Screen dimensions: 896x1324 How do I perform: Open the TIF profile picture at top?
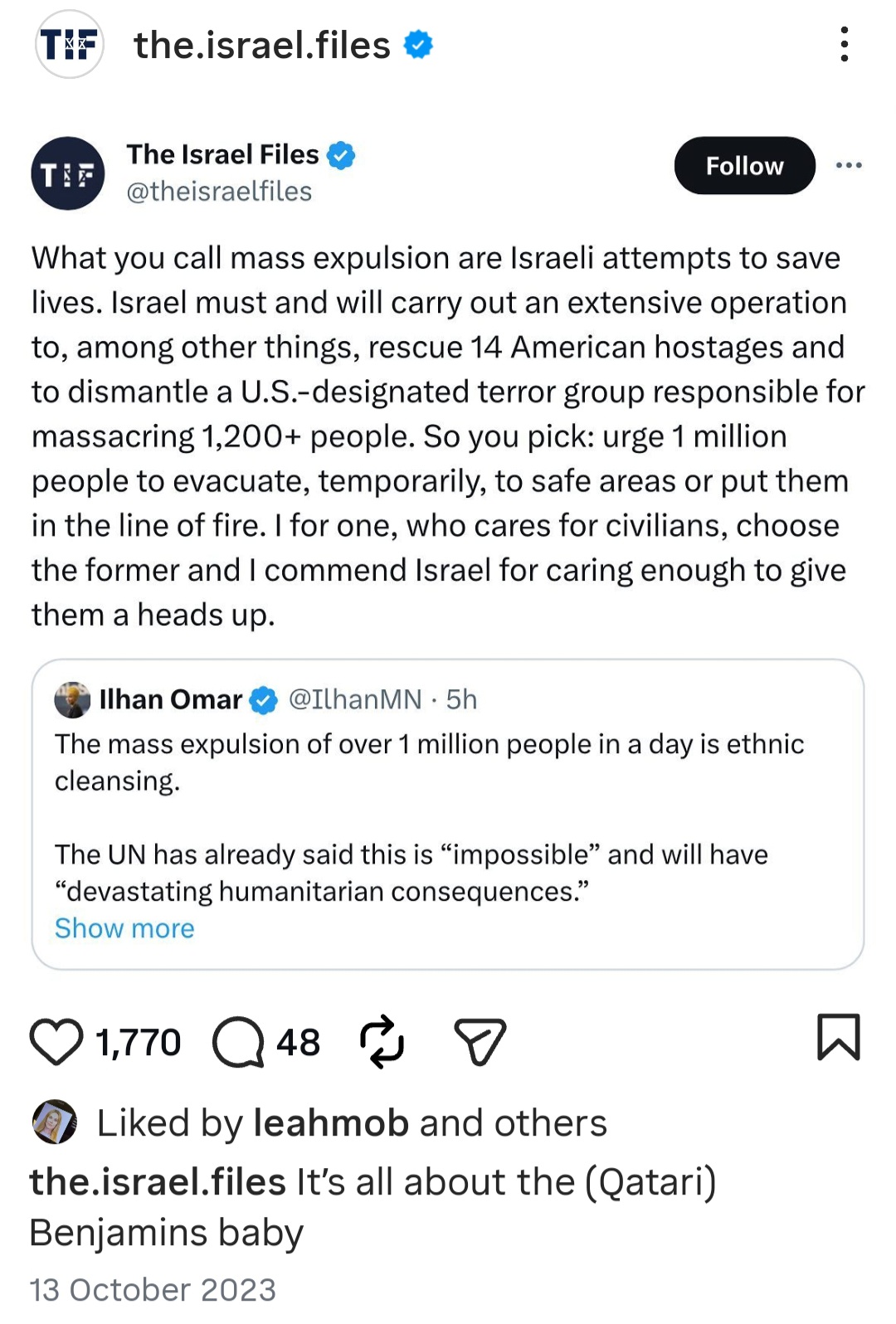[70, 44]
